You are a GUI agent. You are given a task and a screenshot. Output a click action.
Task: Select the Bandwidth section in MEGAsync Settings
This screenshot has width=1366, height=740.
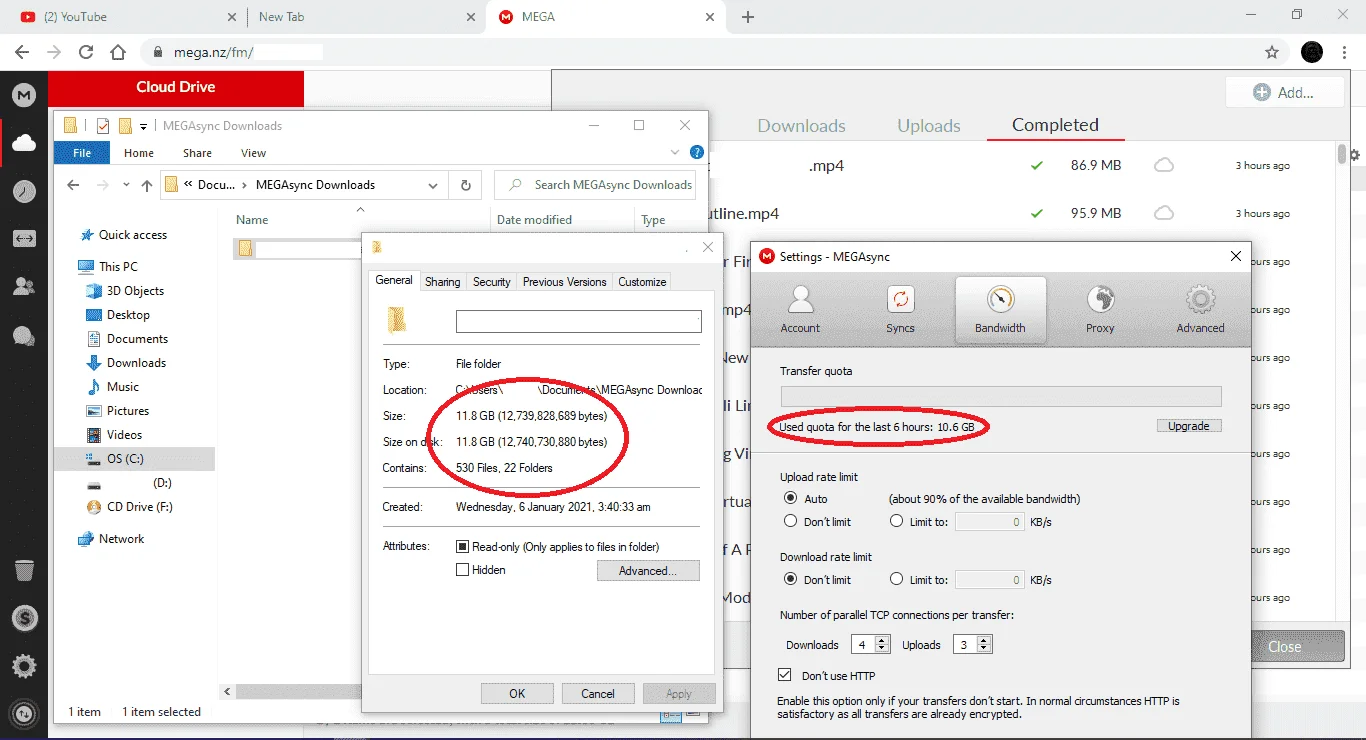click(x=1000, y=309)
